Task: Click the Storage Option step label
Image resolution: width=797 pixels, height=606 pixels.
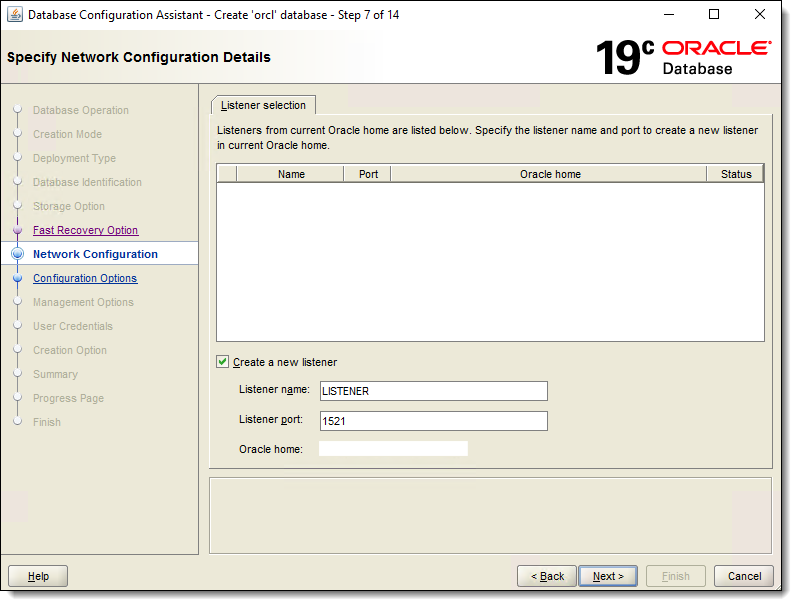Action: [x=69, y=206]
